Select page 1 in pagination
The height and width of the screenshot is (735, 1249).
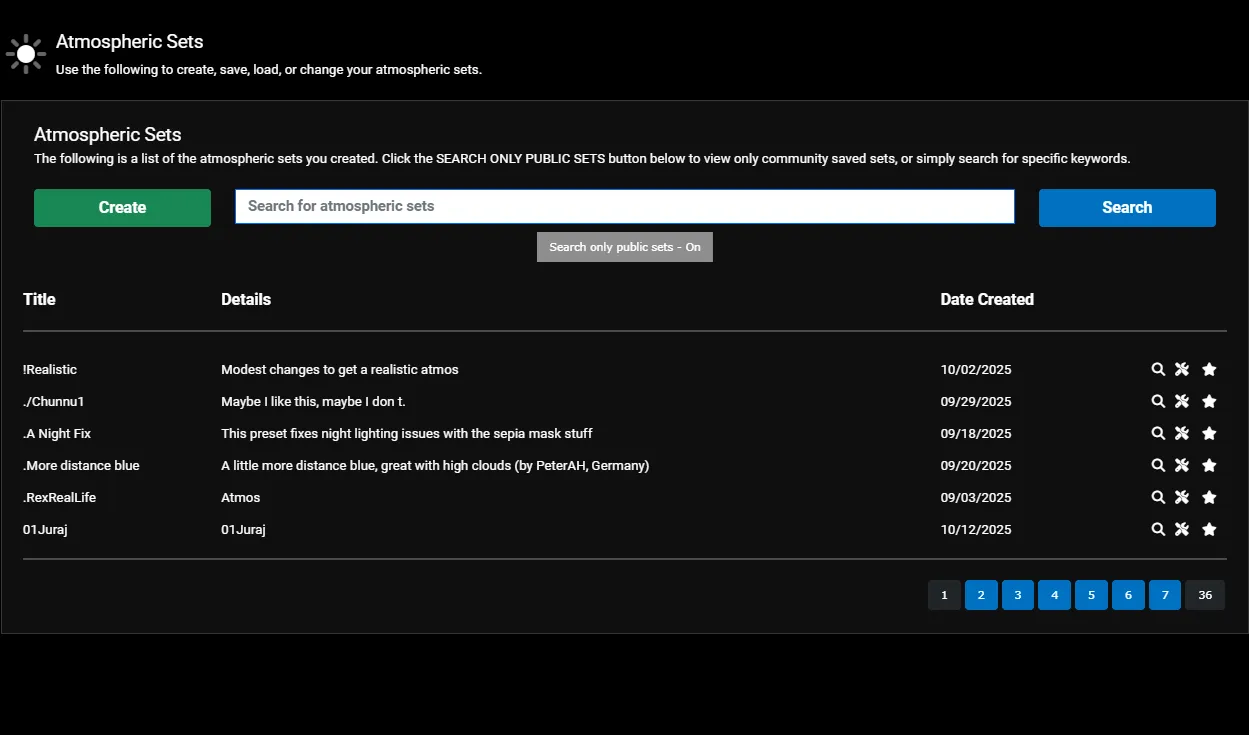pos(944,595)
